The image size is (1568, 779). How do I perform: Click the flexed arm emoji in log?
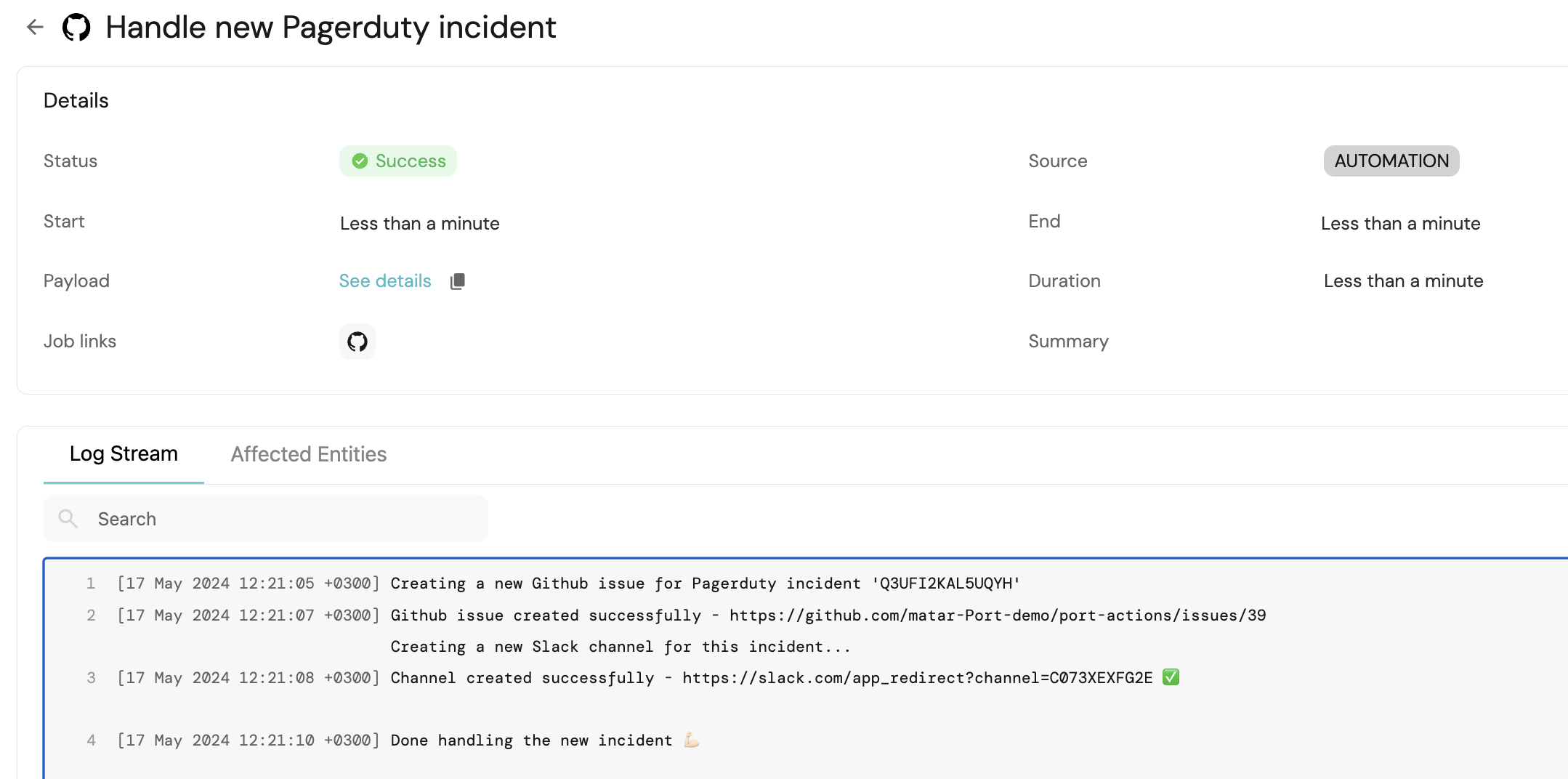tap(691, 740)
